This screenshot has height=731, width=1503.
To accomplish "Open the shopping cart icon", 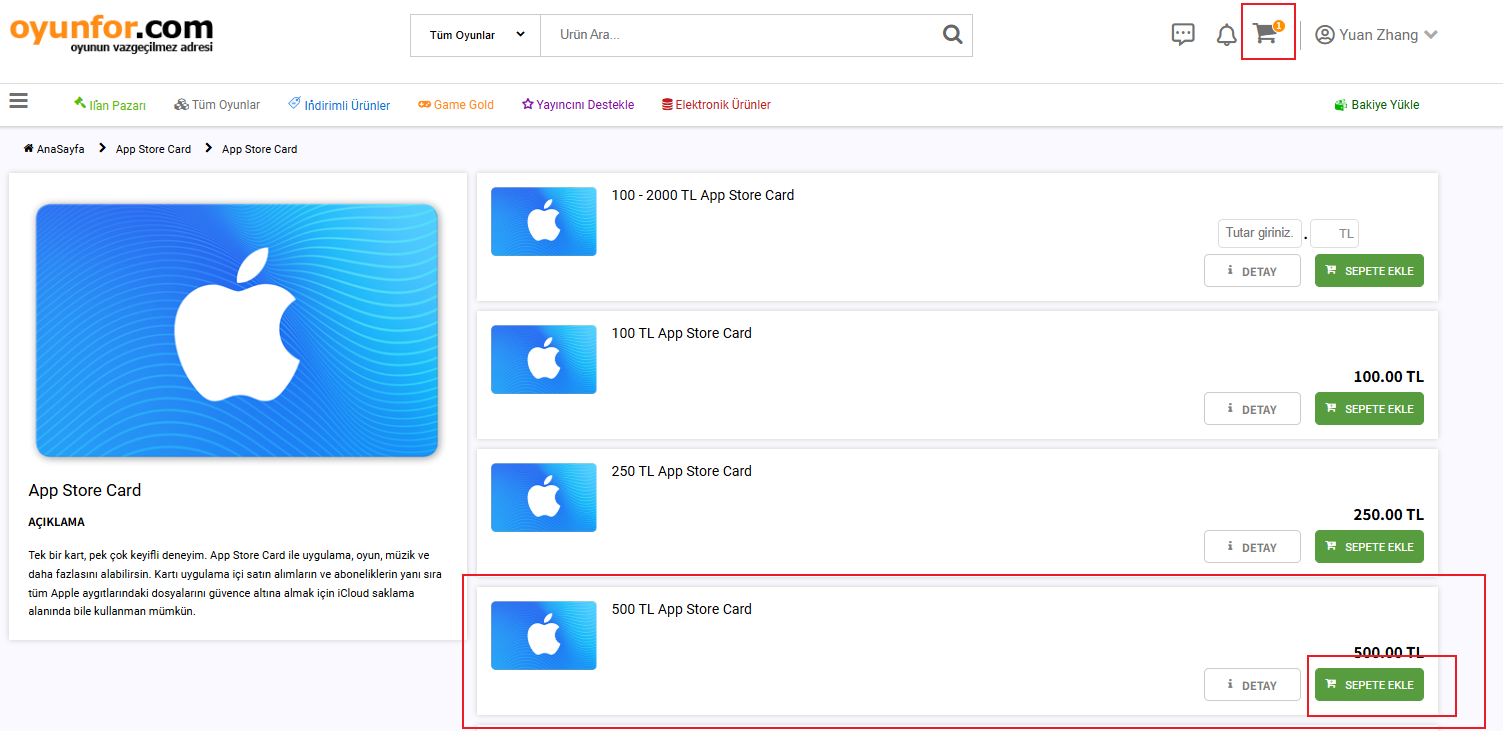I will tap(1266, 34).
